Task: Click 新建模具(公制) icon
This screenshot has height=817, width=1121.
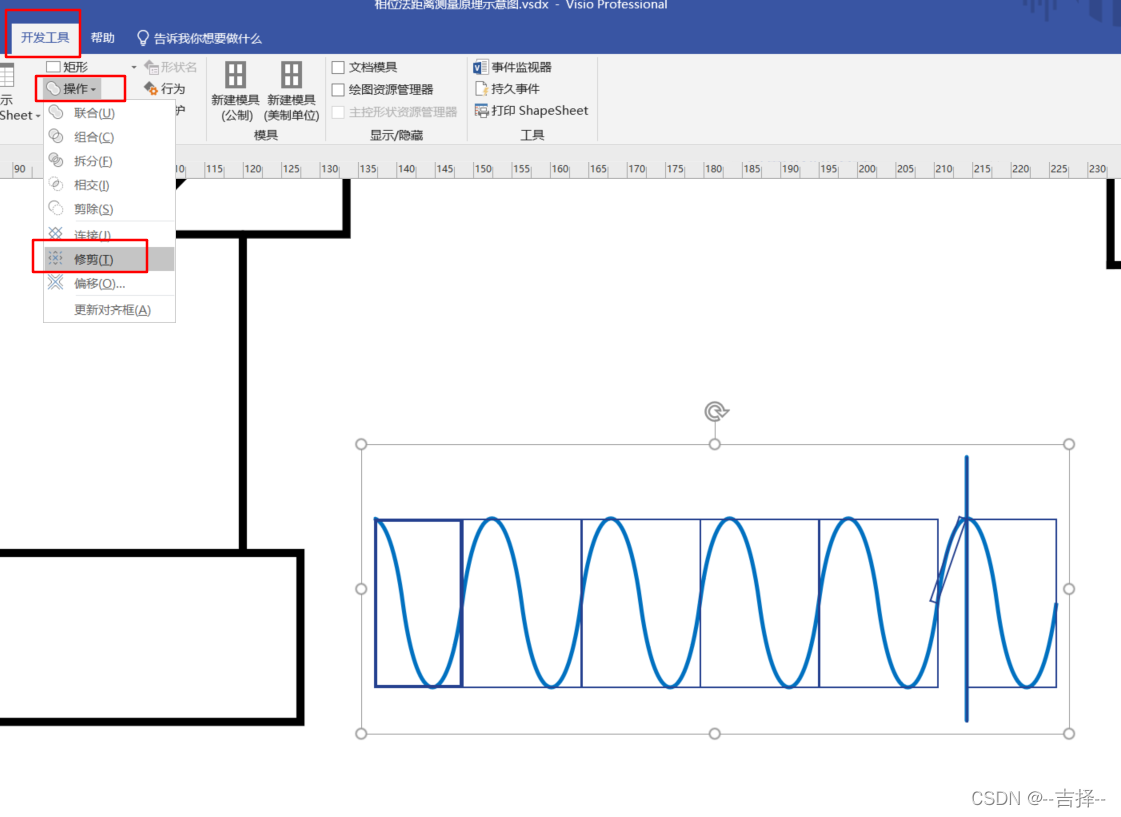Action: point(235,74)
